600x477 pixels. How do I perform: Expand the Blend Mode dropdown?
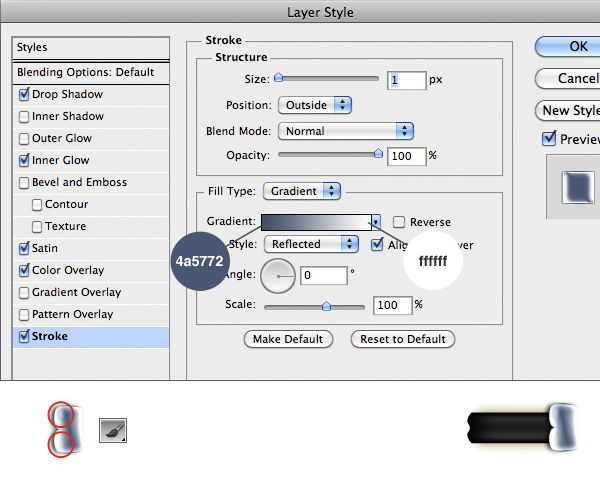coord(346,131)
